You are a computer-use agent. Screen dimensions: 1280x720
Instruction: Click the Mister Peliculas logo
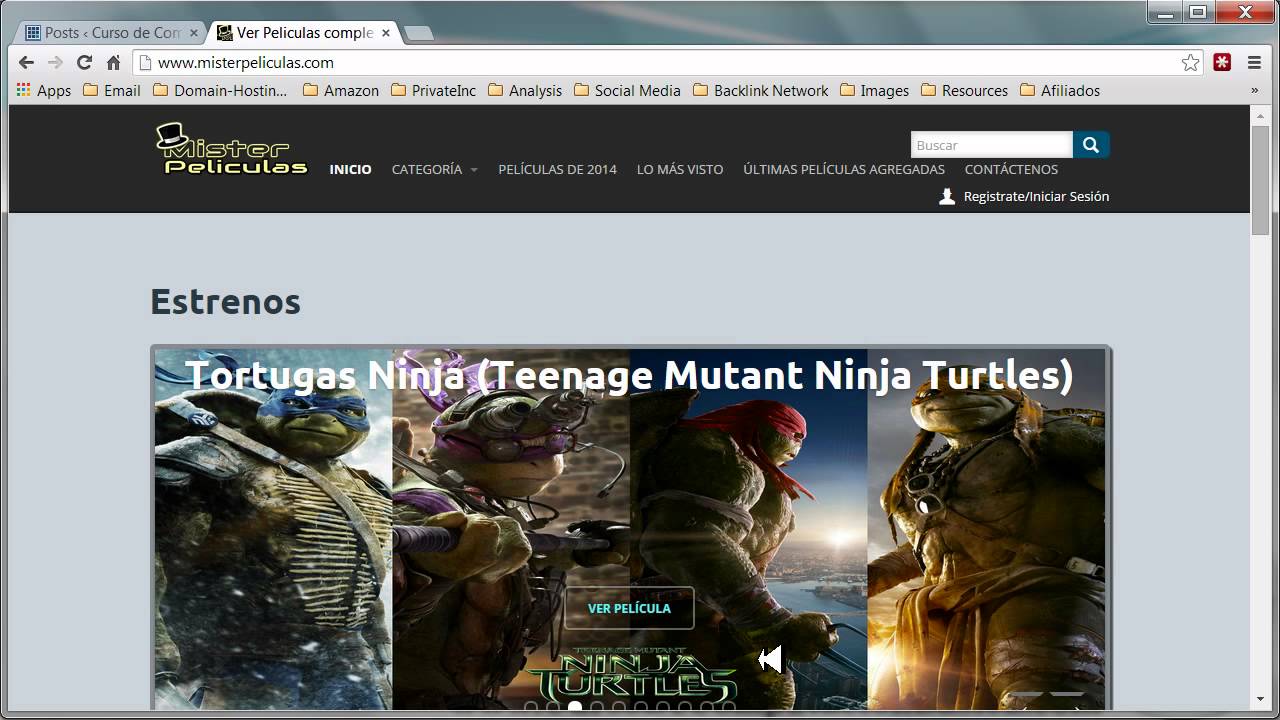coord(232,149)
